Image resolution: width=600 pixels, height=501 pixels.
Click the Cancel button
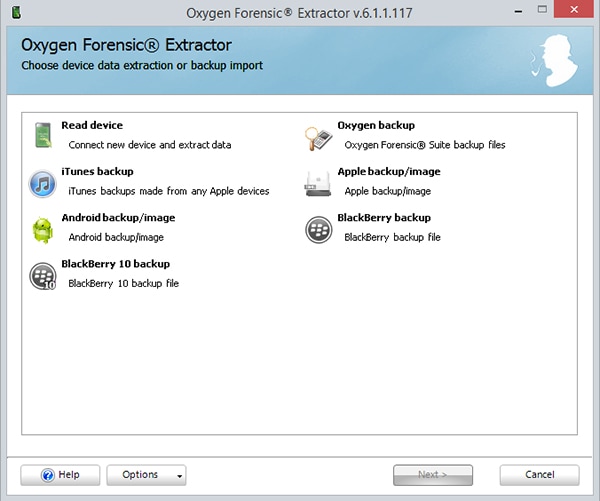[x=539, y=474]
